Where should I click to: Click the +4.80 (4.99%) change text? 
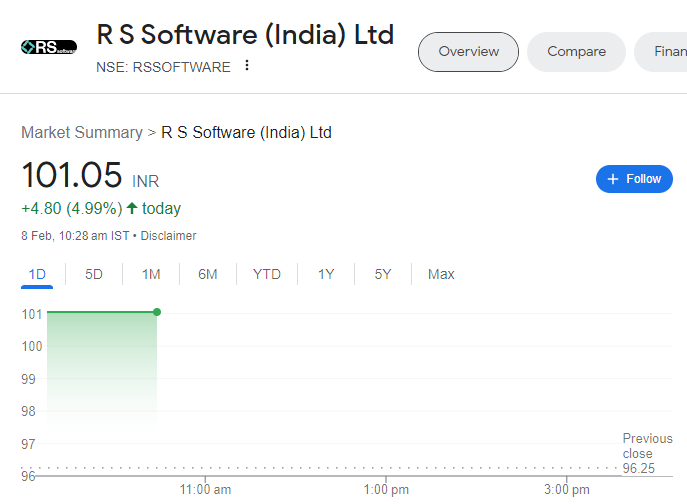point(72,209)
